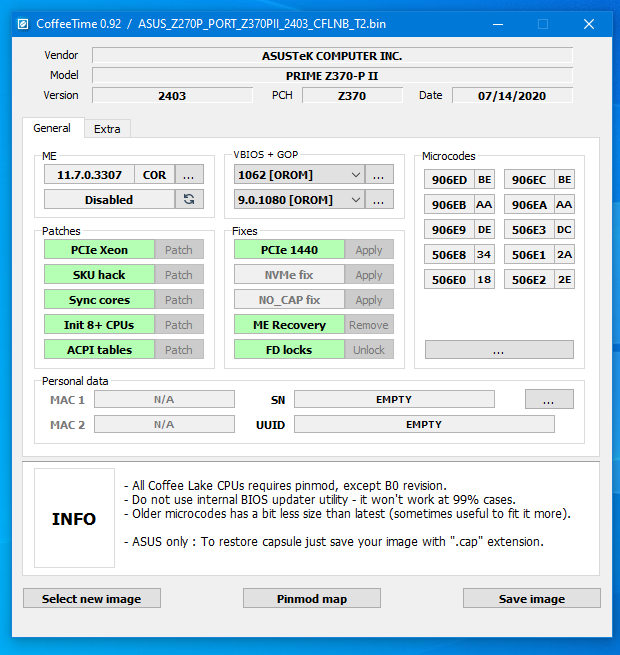Image resolution: width=620 pixels, height=655 pixels.
Task: Click Patch next to Init 8+ CPUs
Action: click(x=179, y=325)
